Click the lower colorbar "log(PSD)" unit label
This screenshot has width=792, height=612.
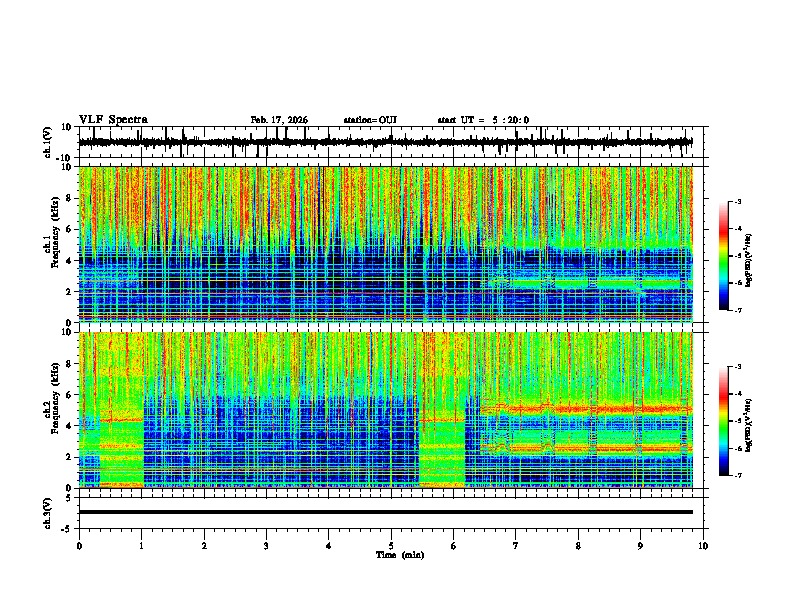748,425
